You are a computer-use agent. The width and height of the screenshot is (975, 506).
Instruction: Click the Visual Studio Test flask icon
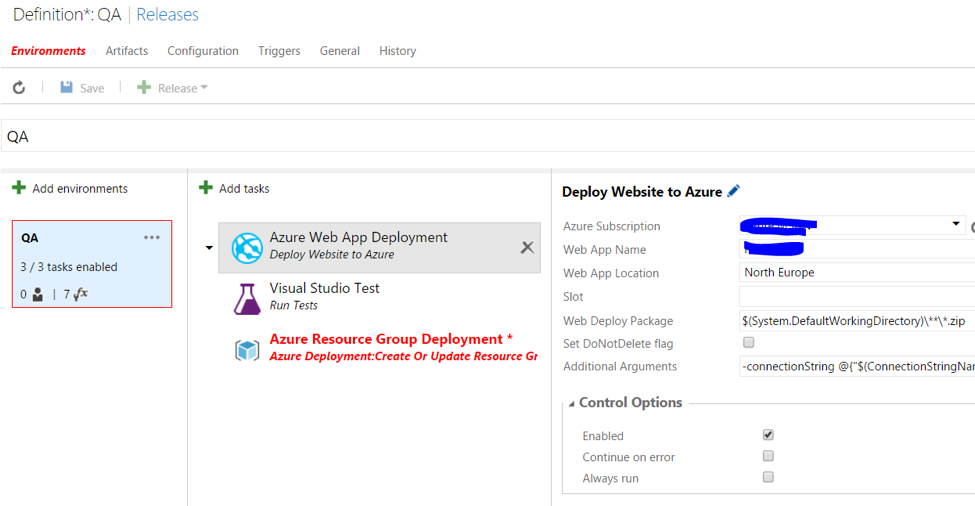(x=247, y=298)
